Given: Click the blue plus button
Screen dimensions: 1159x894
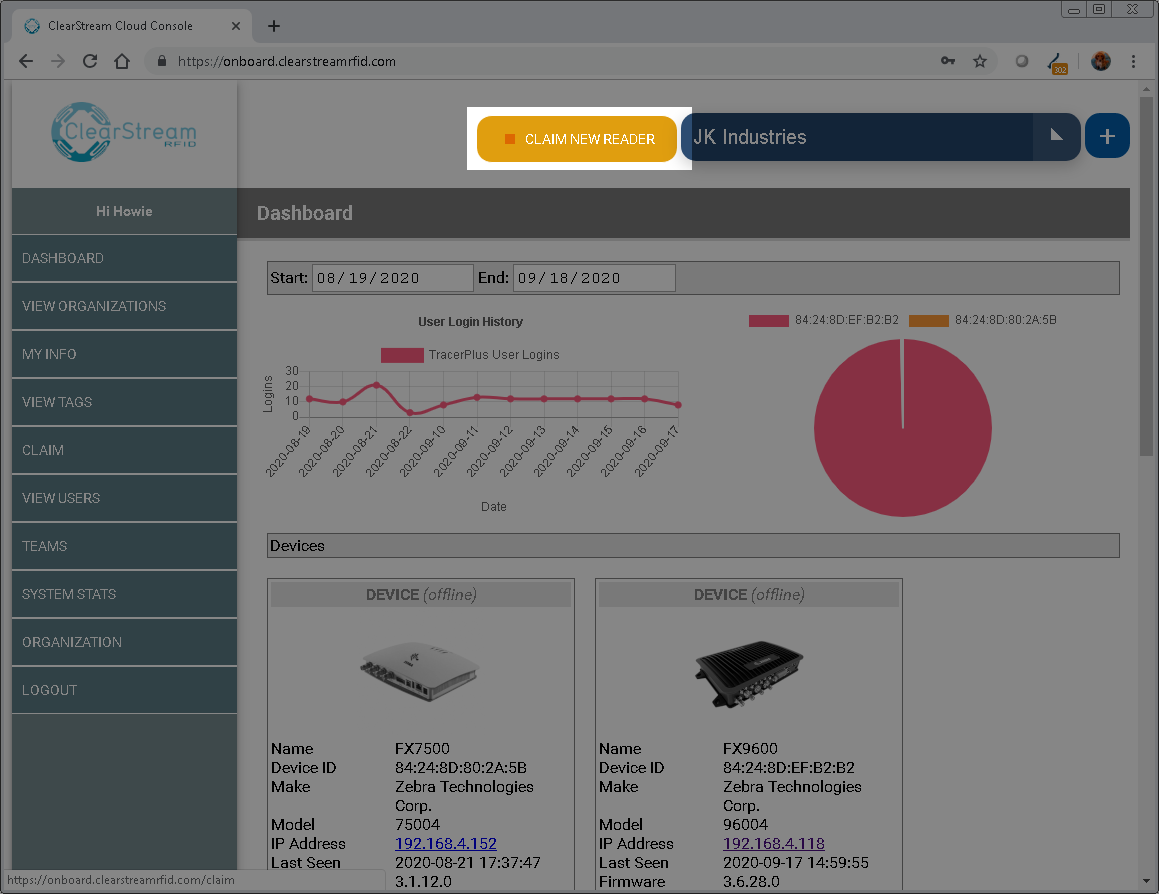Looking at the screenshot, I should coord(1107,136).
